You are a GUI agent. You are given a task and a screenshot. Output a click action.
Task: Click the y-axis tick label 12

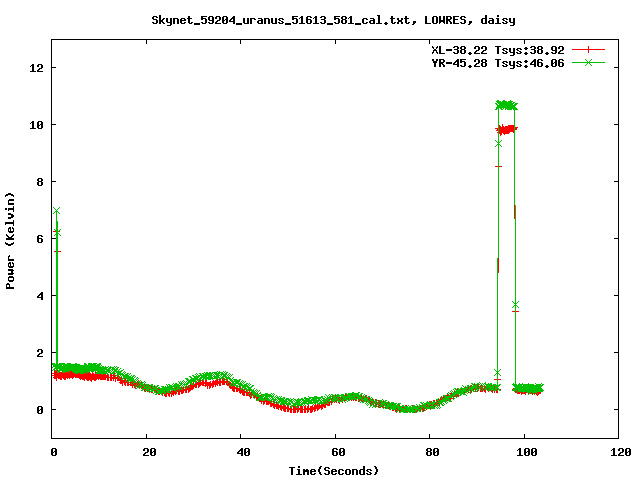pos(36,68)
